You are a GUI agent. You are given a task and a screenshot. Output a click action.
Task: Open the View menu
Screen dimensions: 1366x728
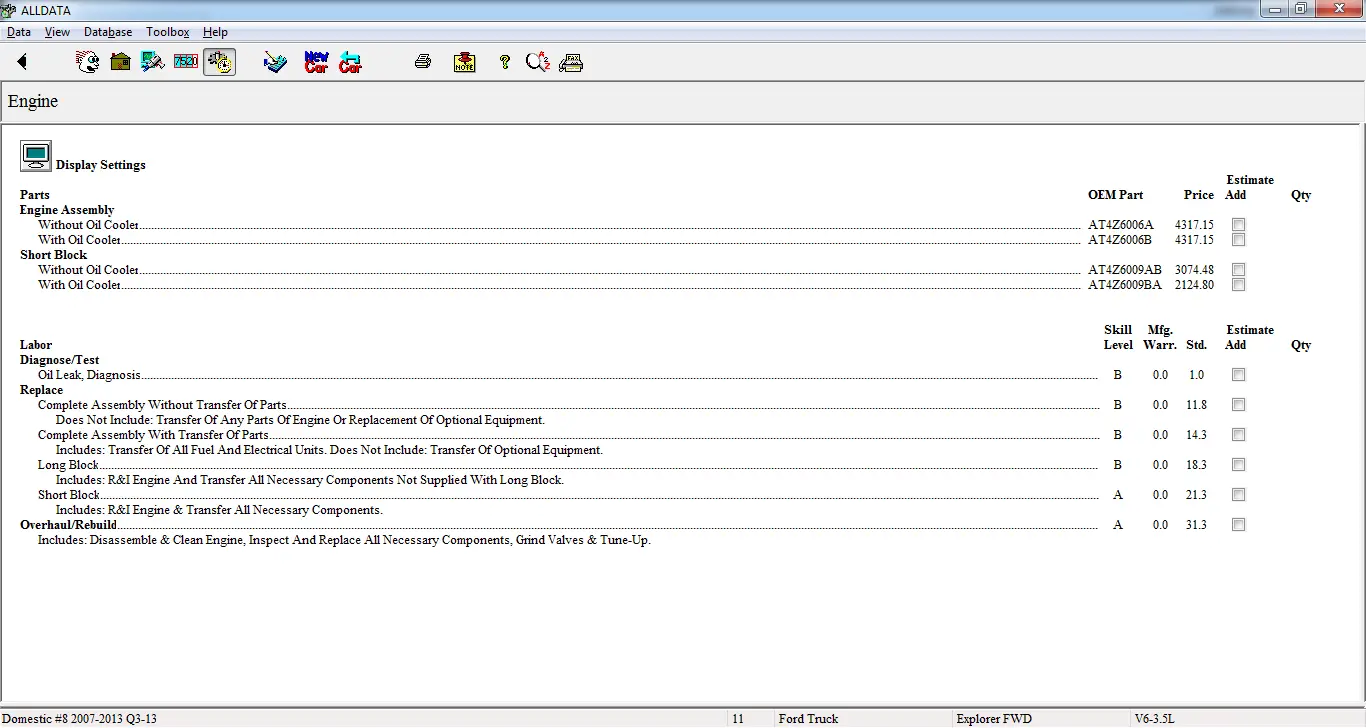(x=57, y=32)
